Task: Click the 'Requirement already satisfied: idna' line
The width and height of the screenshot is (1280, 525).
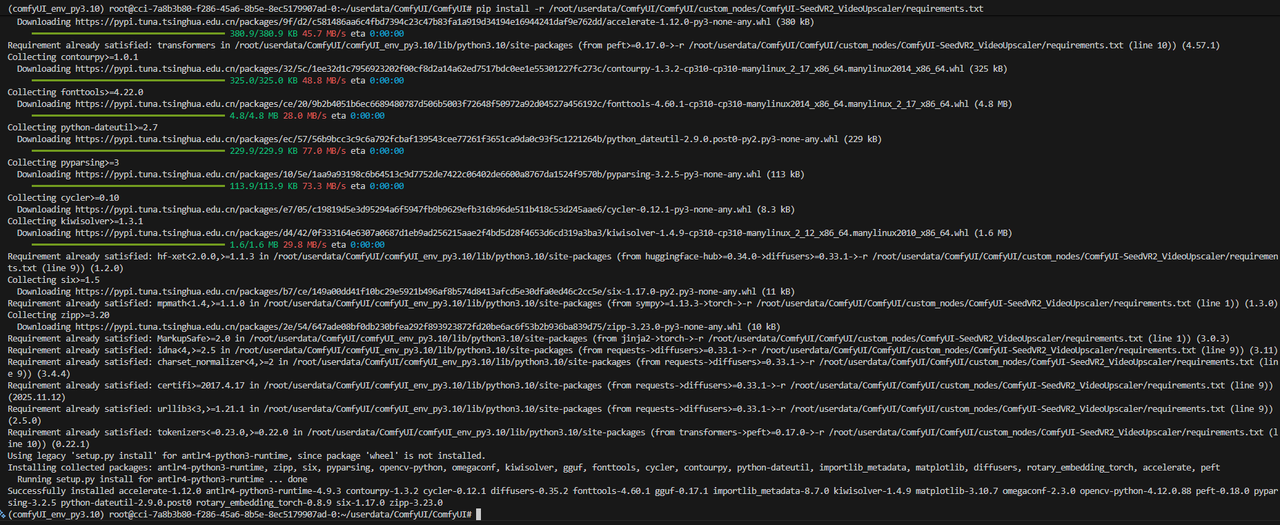Action: [642, 350]
